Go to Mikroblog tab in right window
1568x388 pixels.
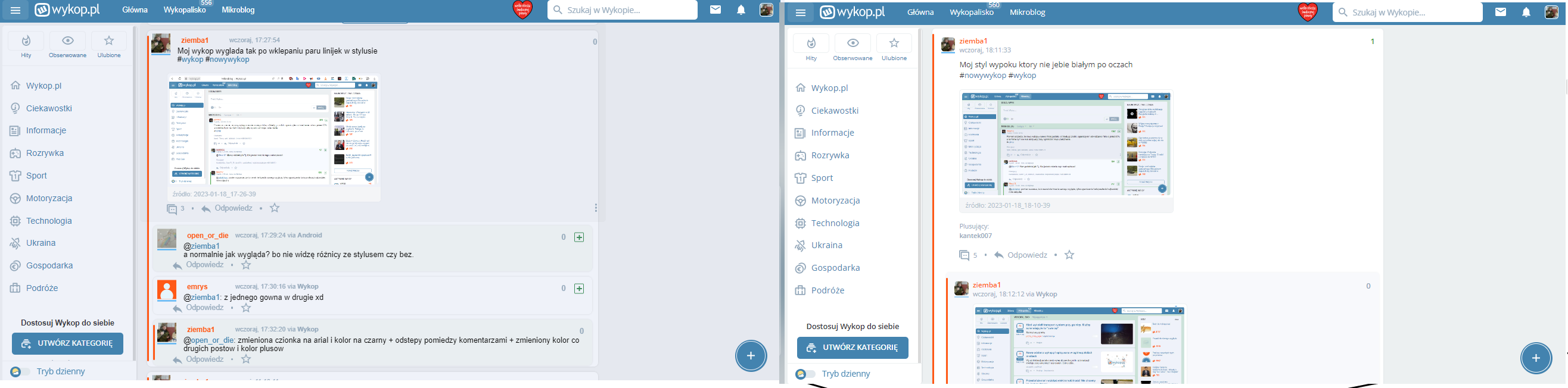[x=1028, y=12]
